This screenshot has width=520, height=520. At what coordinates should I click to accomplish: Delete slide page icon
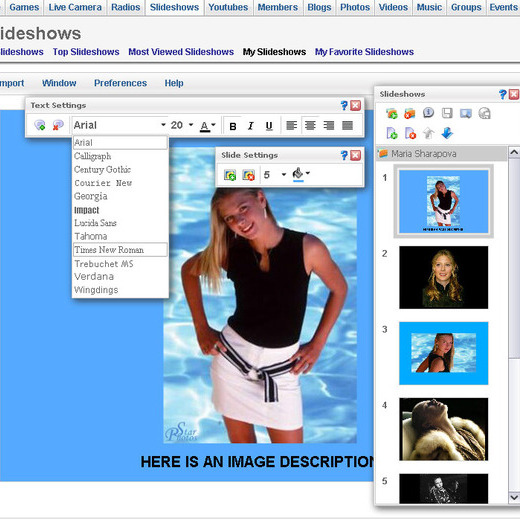pyautogui.click(x=410, y=133)
